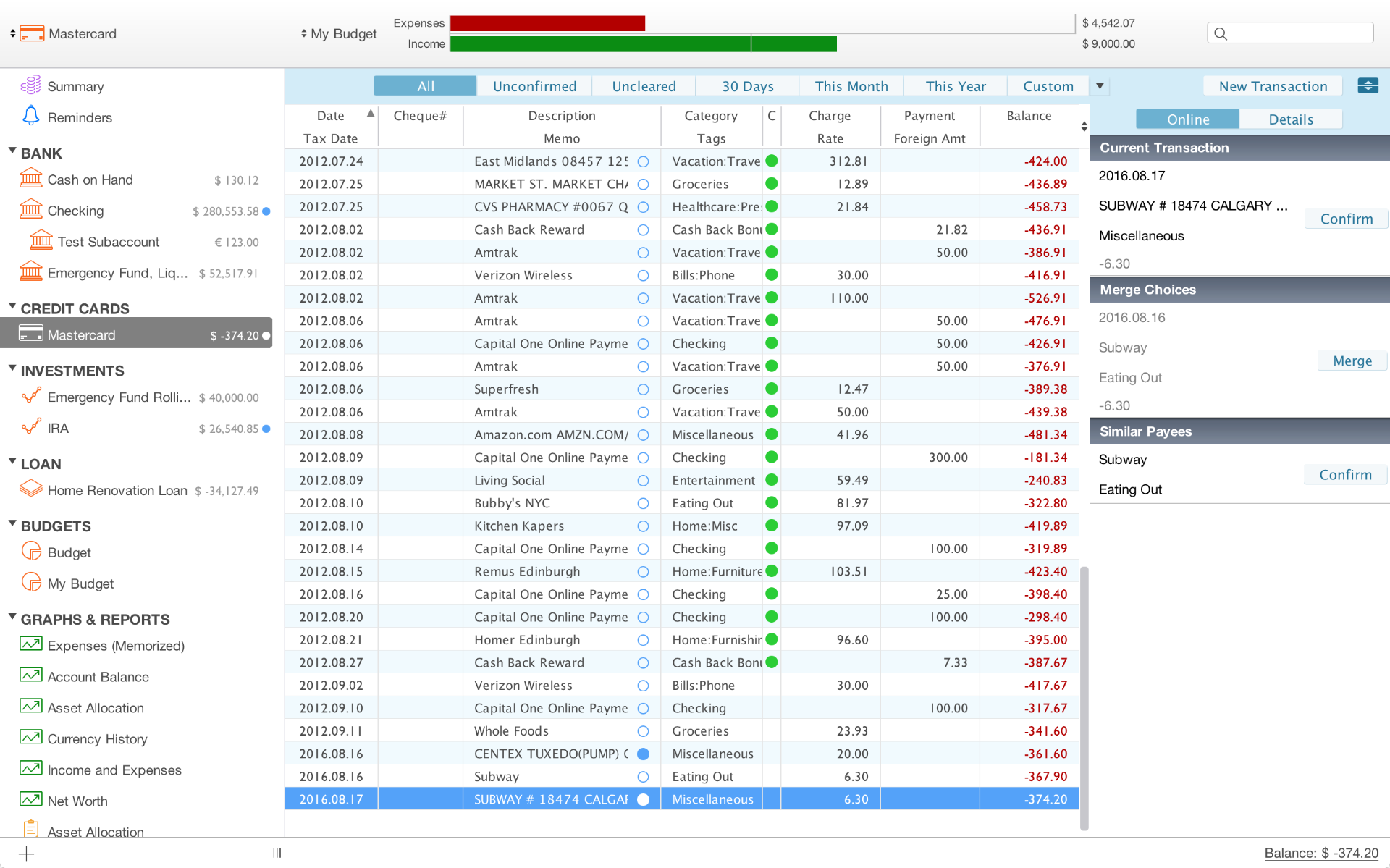1390x868 pixels.
Task: Toggle confirmed dot for CENTEX TUXEDO row
Action: click(643, 754)
